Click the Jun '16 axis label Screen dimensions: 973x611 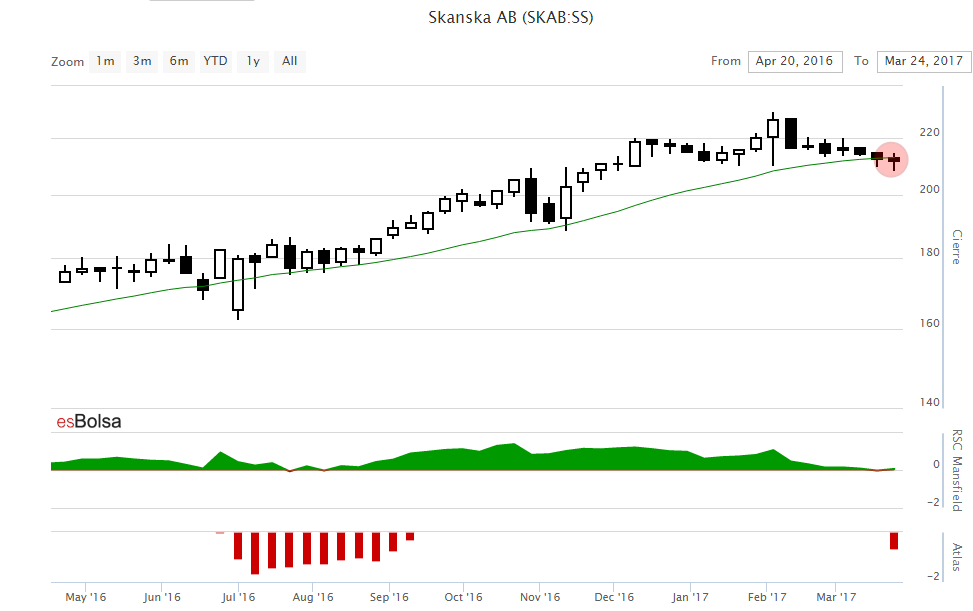click(x=162, y=597)
